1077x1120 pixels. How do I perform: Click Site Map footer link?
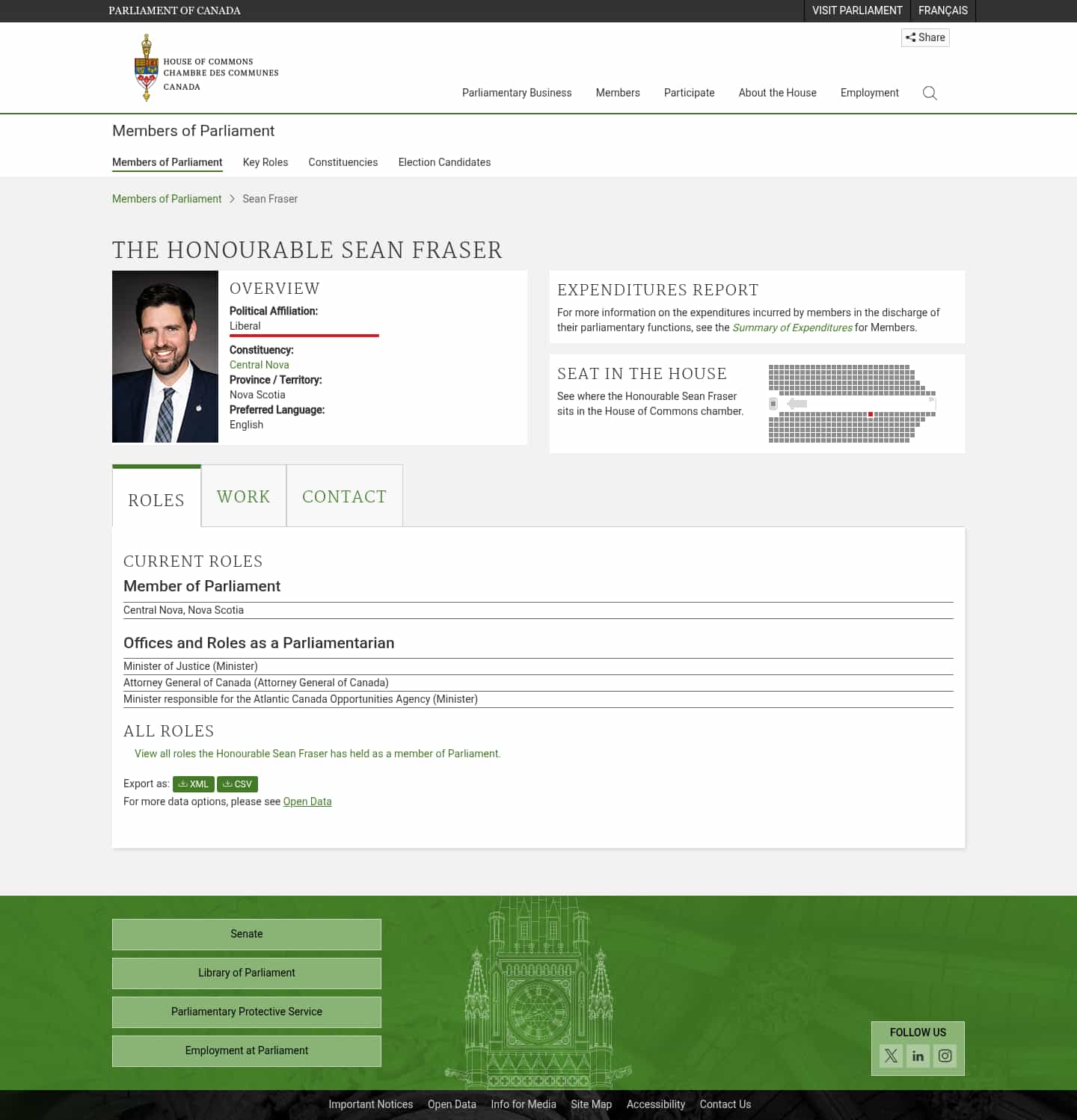click(592, 1104)
